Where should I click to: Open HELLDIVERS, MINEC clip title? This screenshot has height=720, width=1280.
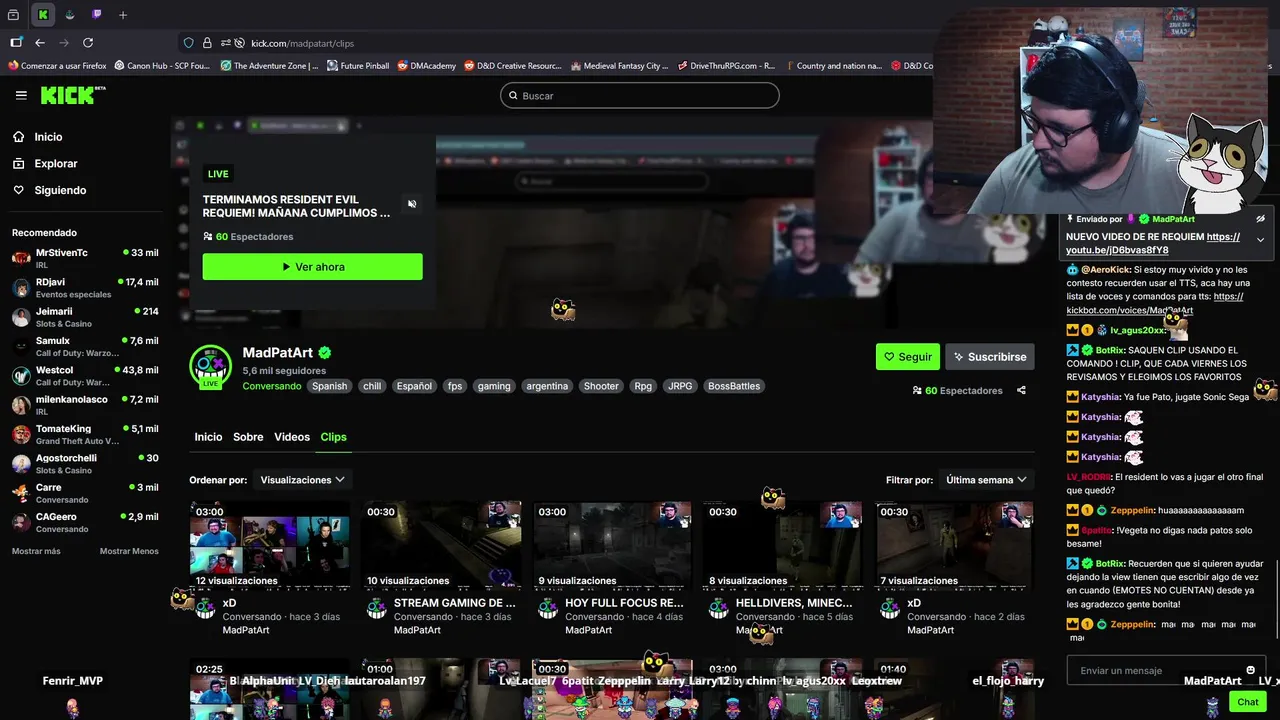(x=794, y=603)
